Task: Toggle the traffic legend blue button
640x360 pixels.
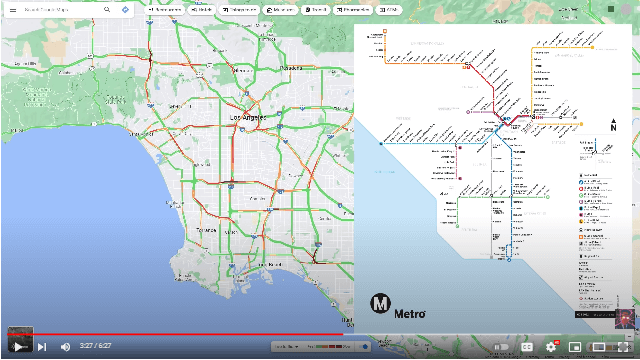Action: pos(365,347)
